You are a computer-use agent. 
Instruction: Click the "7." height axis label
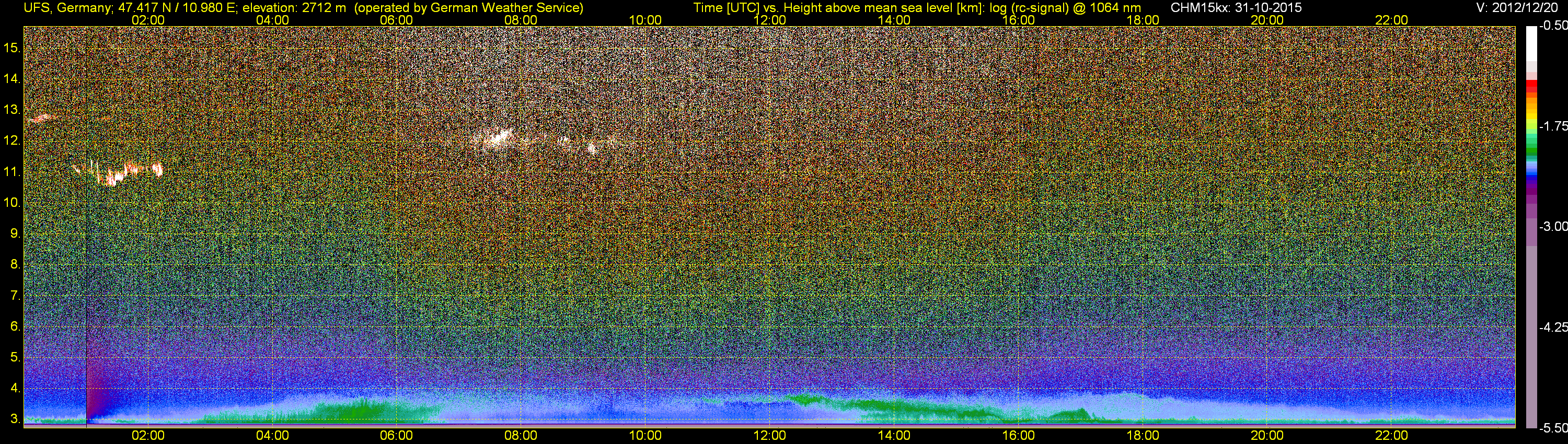pos(16,296)
